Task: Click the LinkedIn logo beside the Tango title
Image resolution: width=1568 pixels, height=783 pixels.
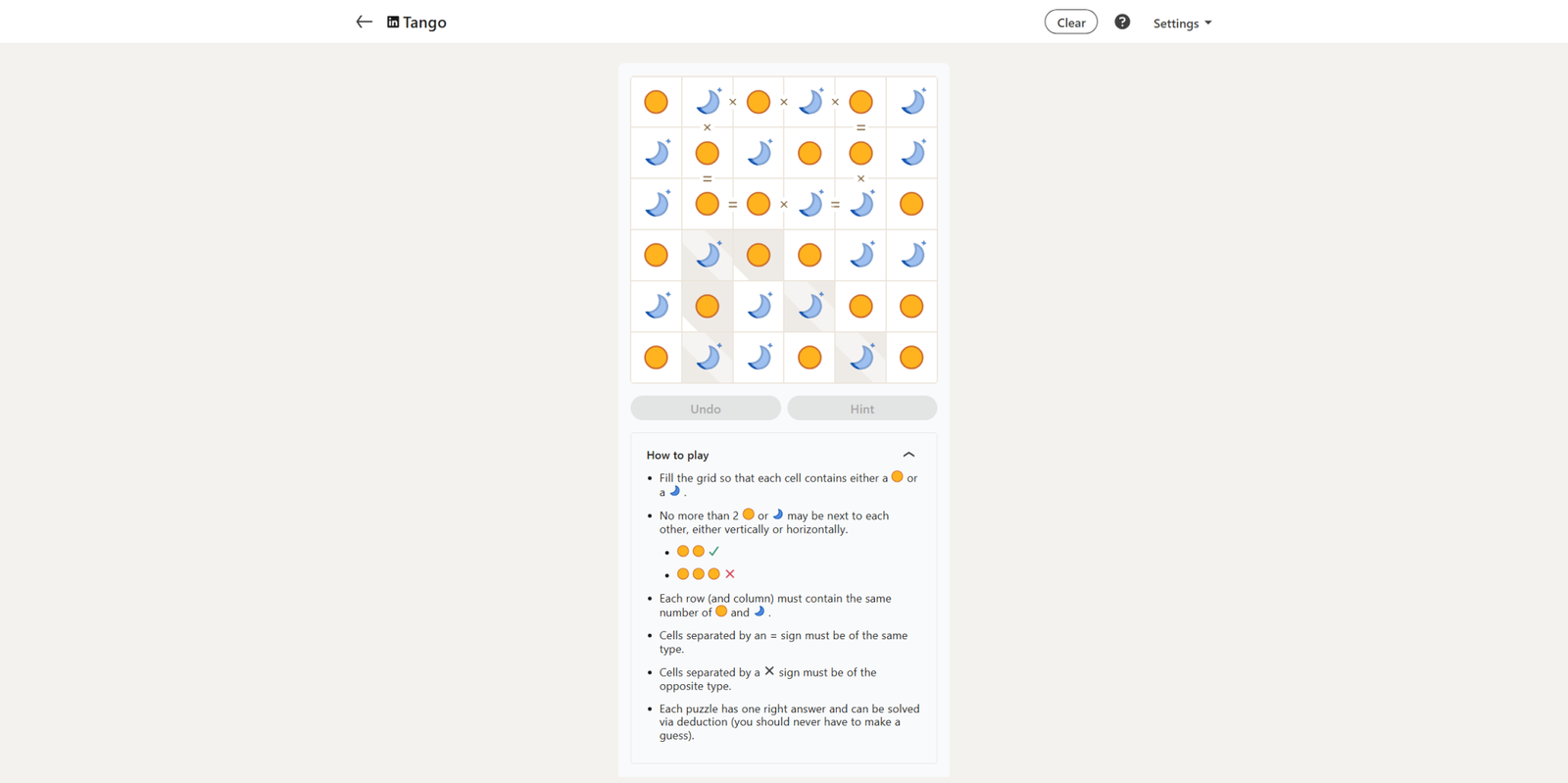Action: 393,22
